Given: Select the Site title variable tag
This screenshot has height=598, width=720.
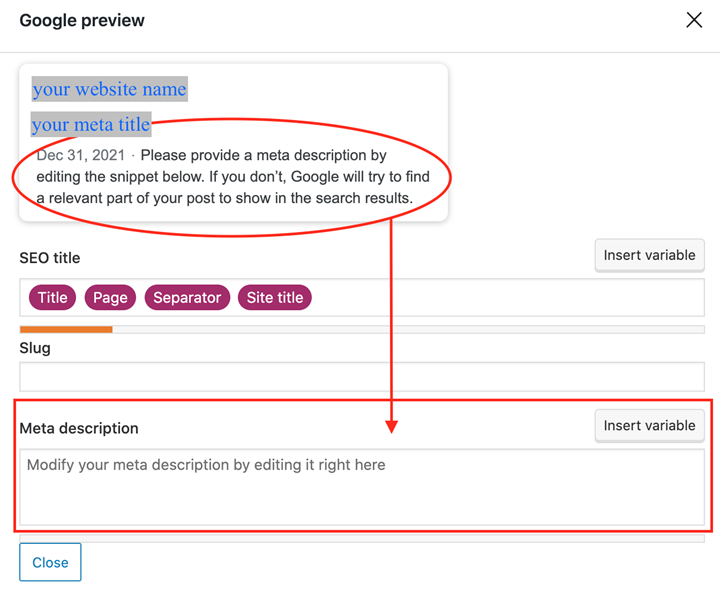Looking at the screenshot, I should point(275,298).
